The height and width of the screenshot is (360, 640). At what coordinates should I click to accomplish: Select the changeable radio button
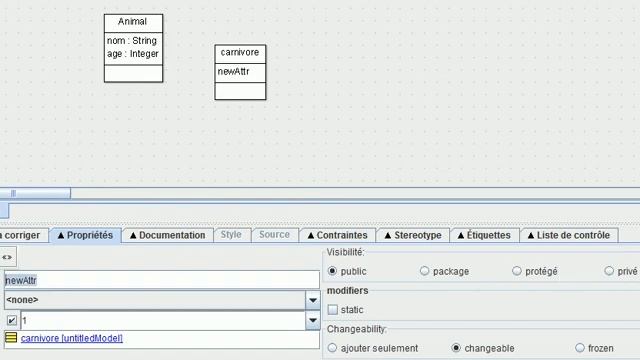coord(456,348)
